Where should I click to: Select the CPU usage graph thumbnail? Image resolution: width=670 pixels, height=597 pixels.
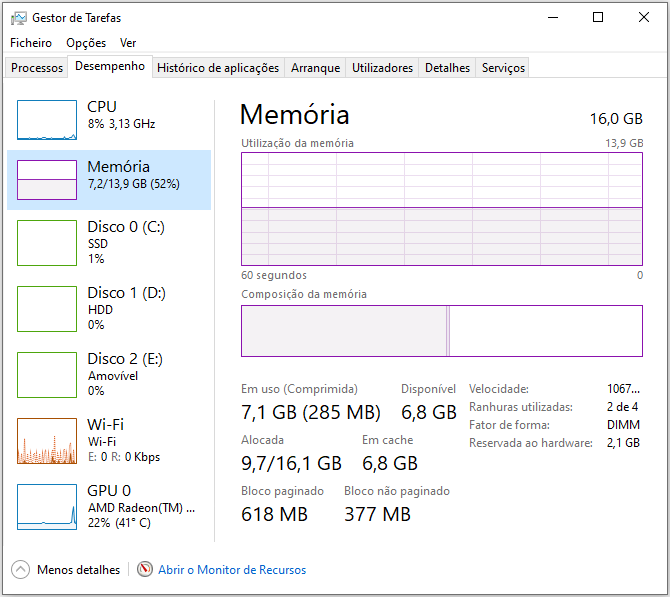click(47, 120)
